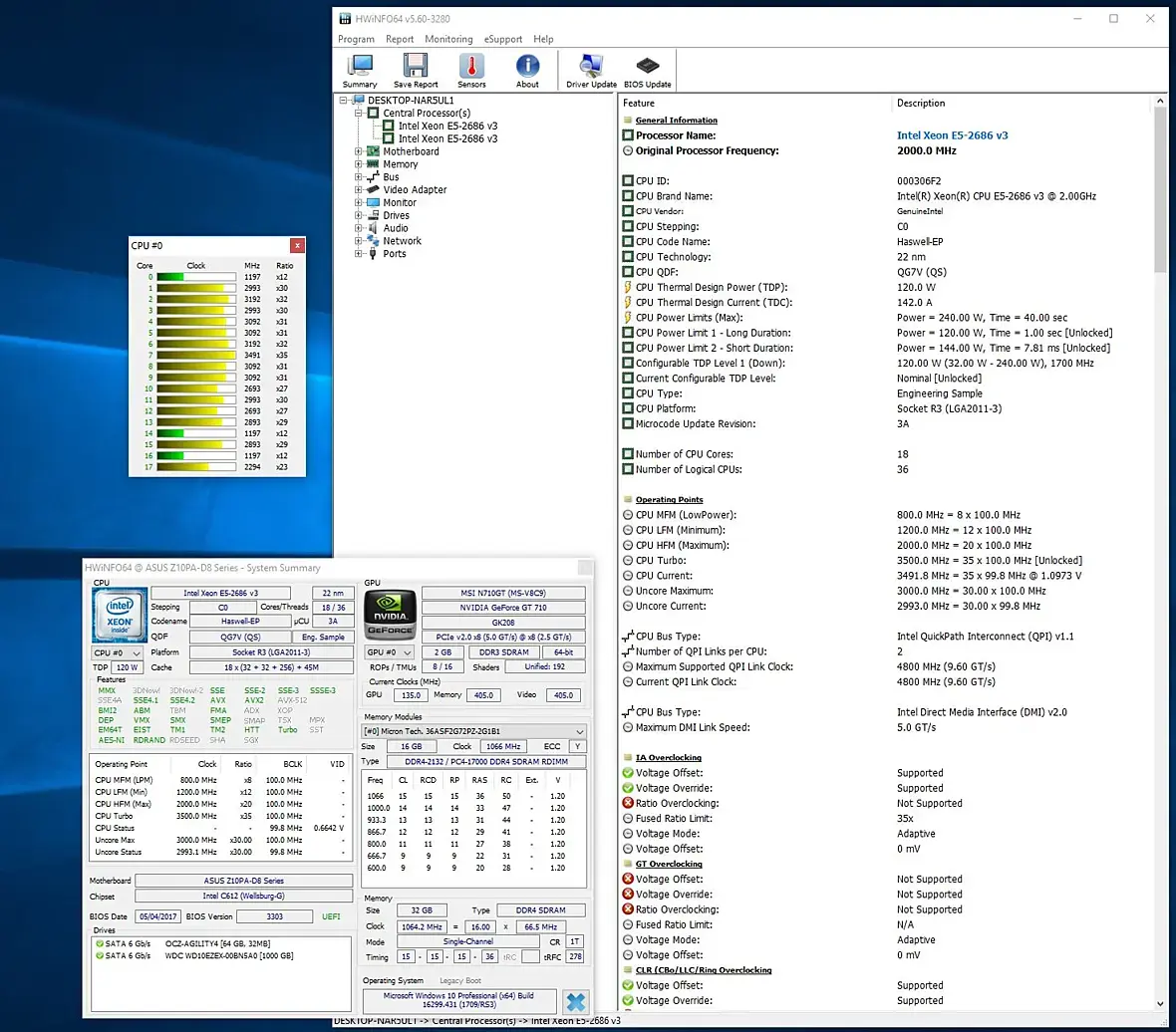Viewport: 1176px width, 1032px height.
Task: Open the Monitoring menu
Action: [448, 39]
